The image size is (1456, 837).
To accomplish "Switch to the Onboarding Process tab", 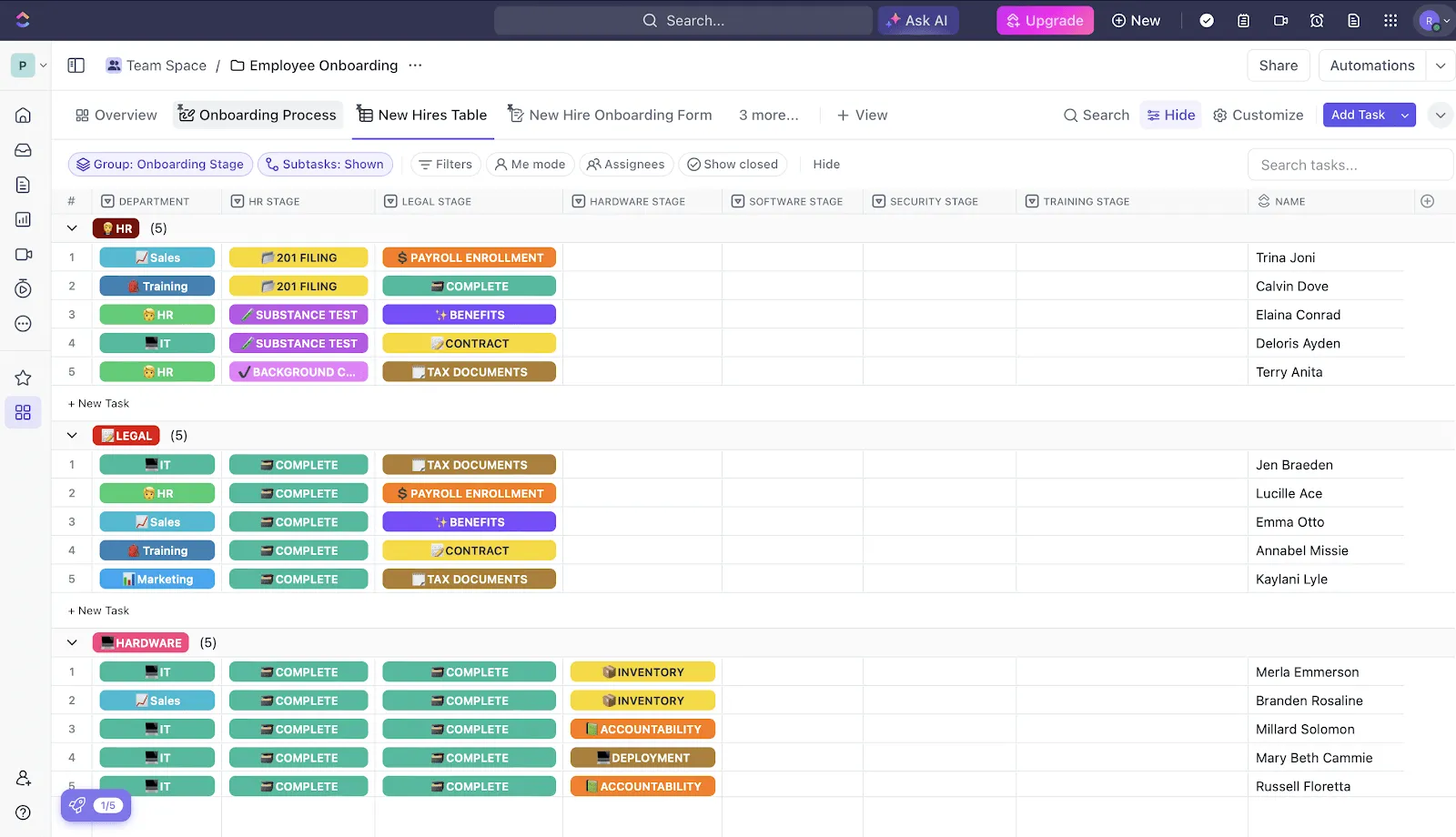I will 258,115.
